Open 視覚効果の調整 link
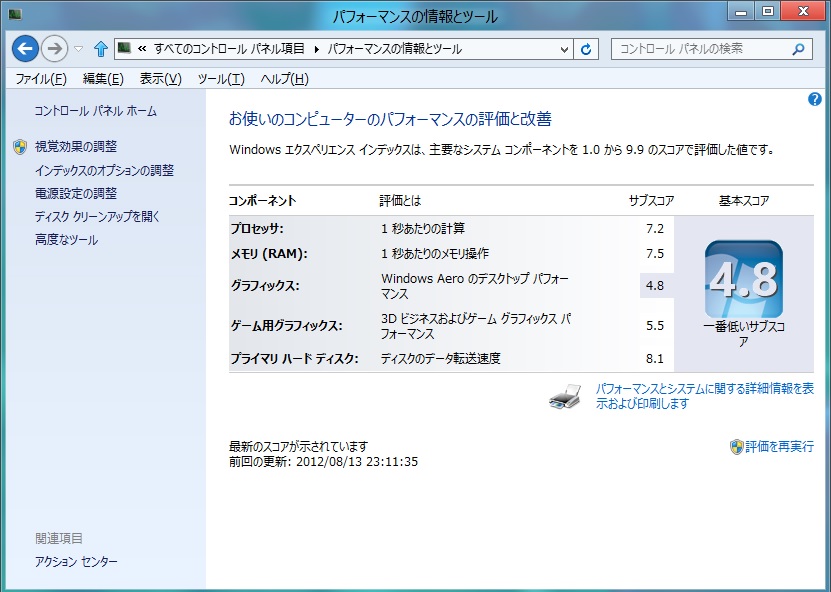The height and width of the screenshot is (592, 831). pyautogui.click(x=76, y=146)
